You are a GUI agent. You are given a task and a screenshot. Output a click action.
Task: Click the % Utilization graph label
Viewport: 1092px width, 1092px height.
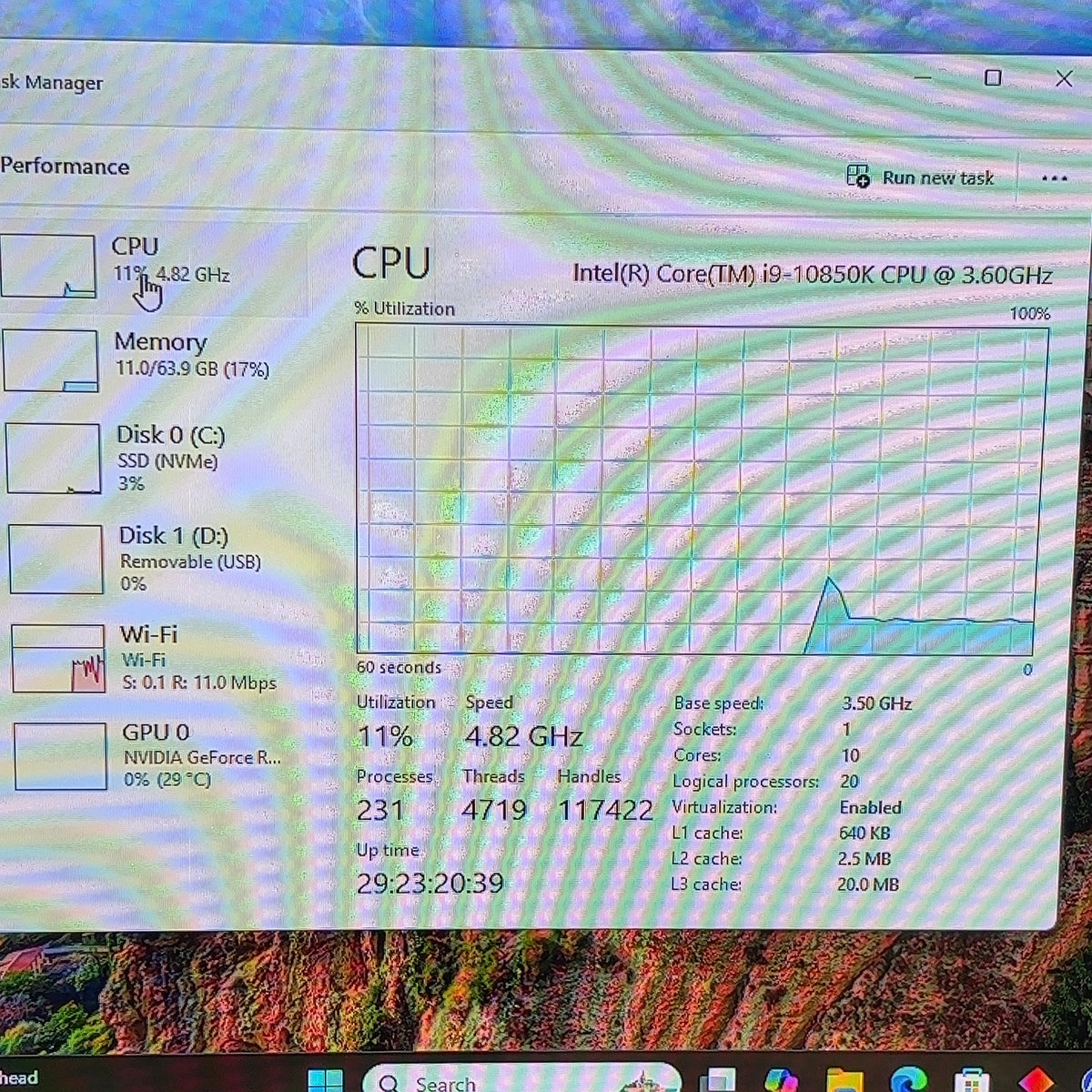405,308
